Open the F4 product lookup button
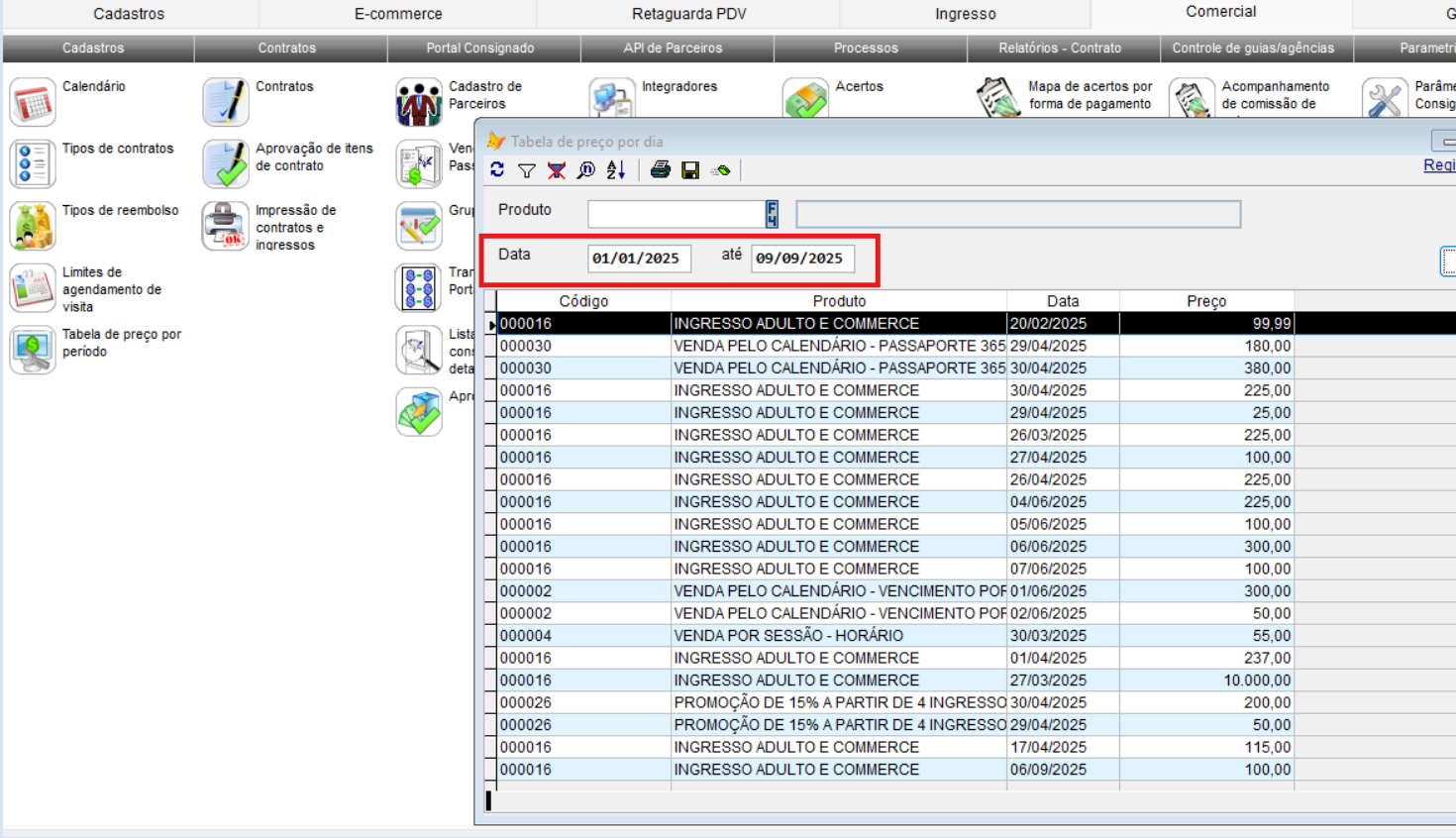This screenshot has width=1456, height=838. point(772,214)
